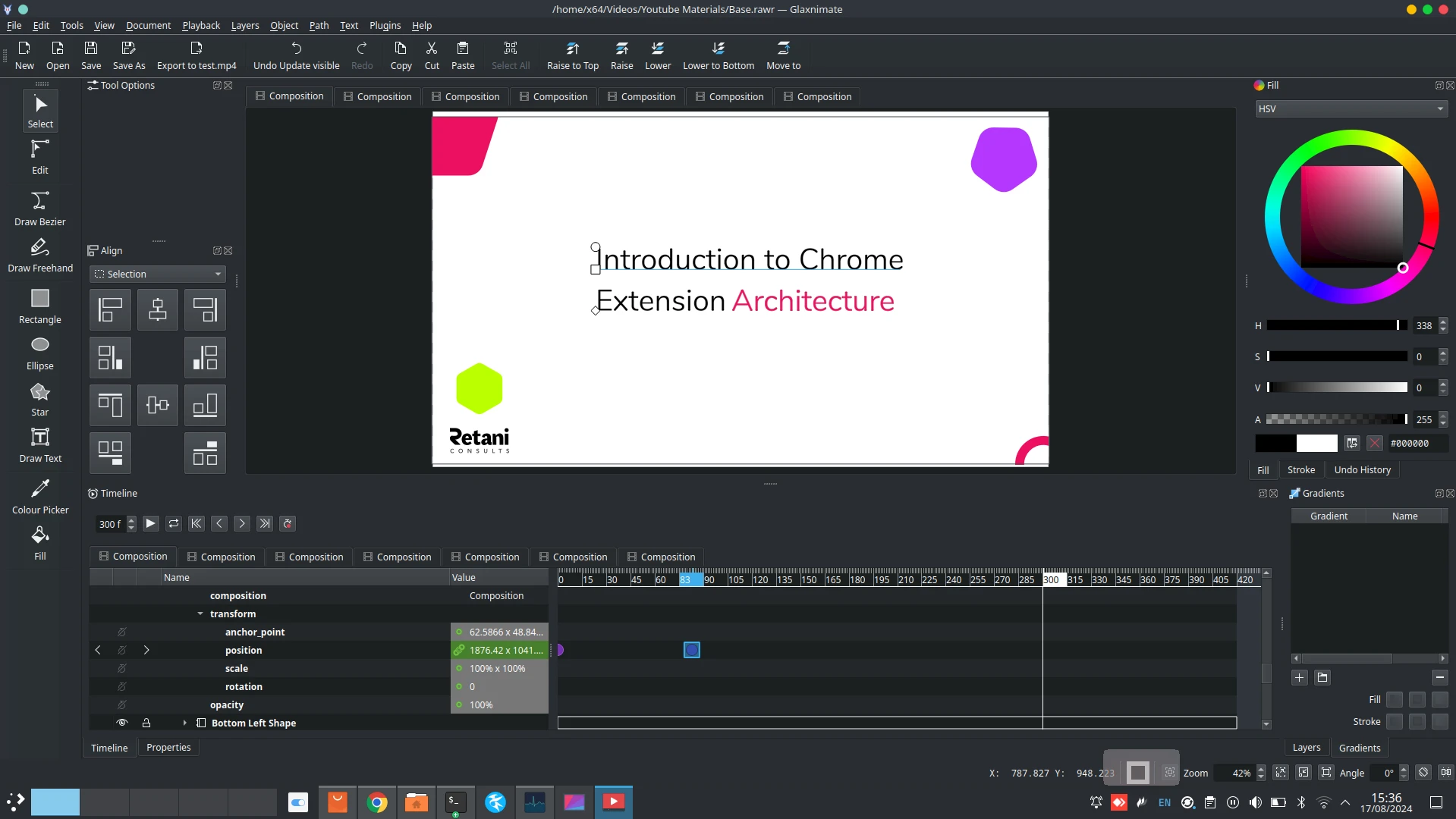Click Export to test.mp4 in the toolbar
The height and width of the screenshot is (819, 1456).
point(197,55)
